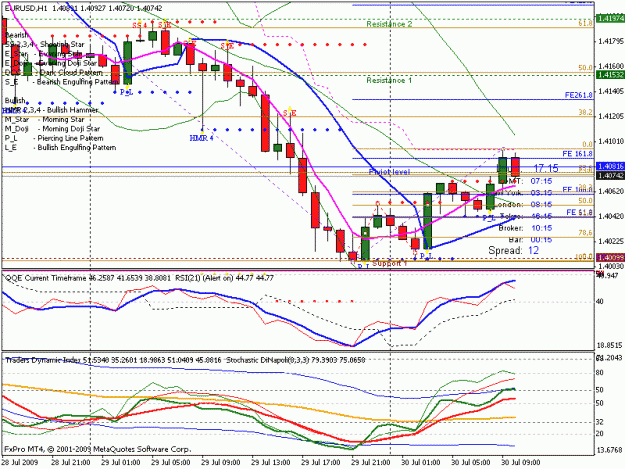The width and height of the screenshot is (625, 469).
Task: Select the Resistance 2 line label
Action: (389, 24)
